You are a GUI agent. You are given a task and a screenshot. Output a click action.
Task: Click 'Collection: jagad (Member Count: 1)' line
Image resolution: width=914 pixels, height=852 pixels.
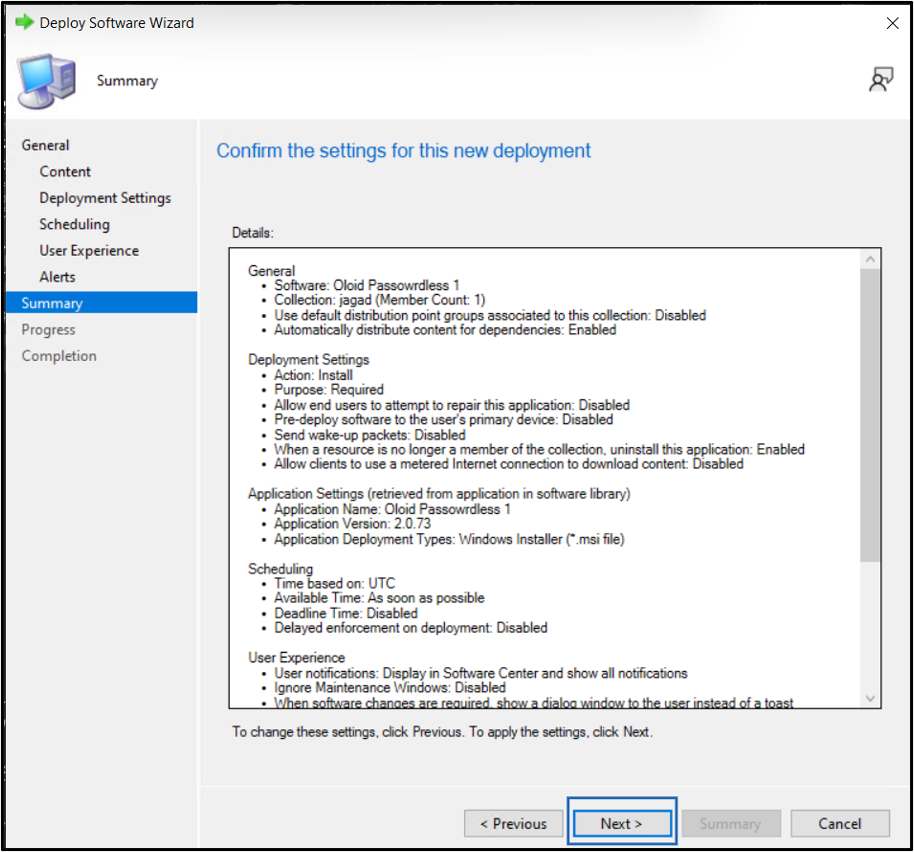point(379,300)
